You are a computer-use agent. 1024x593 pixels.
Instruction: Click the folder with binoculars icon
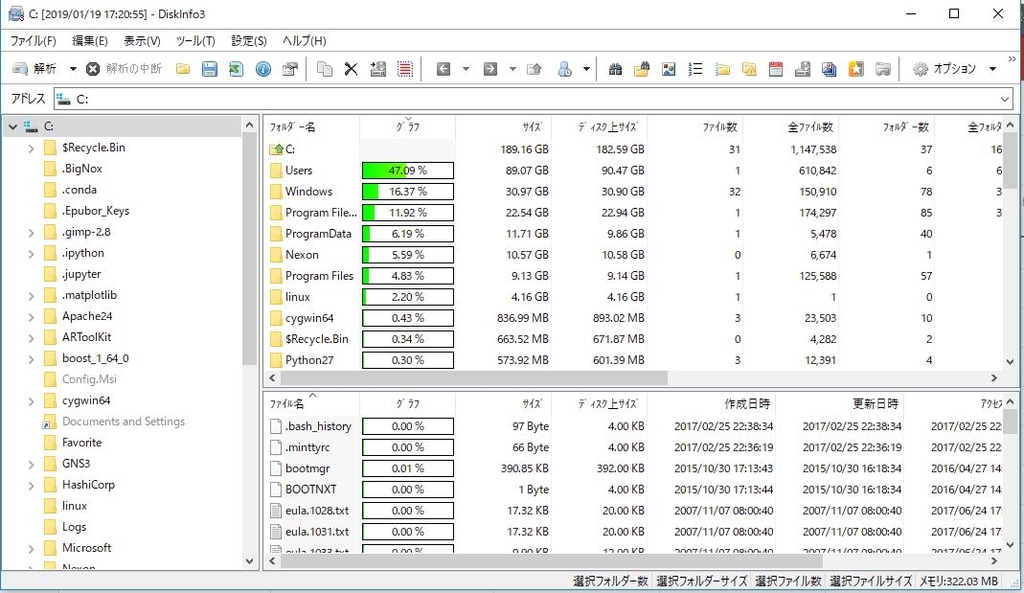pyautogui.click(x=642, y=69)
